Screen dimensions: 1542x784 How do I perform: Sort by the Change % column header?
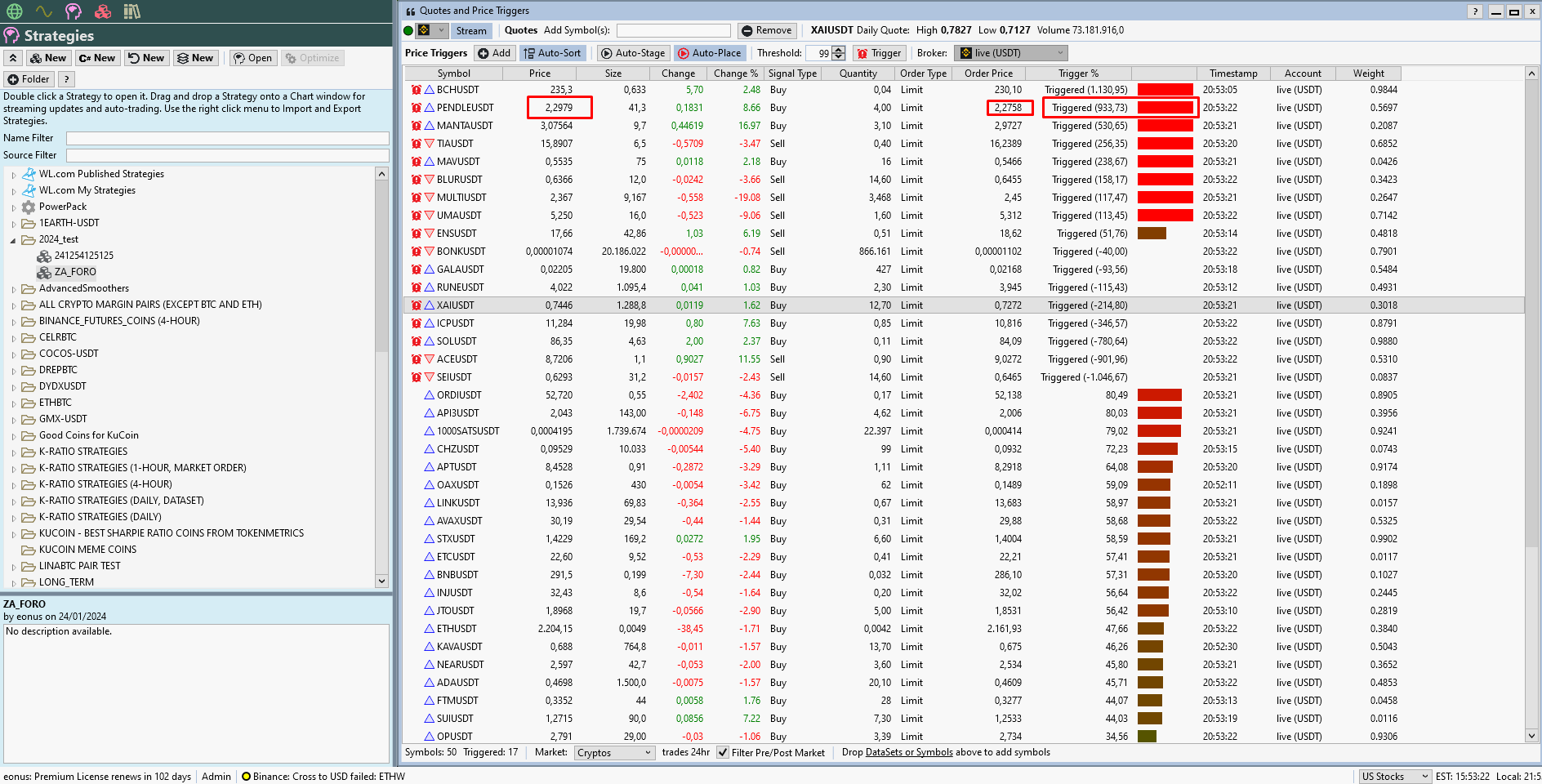(x=735, y=73)
